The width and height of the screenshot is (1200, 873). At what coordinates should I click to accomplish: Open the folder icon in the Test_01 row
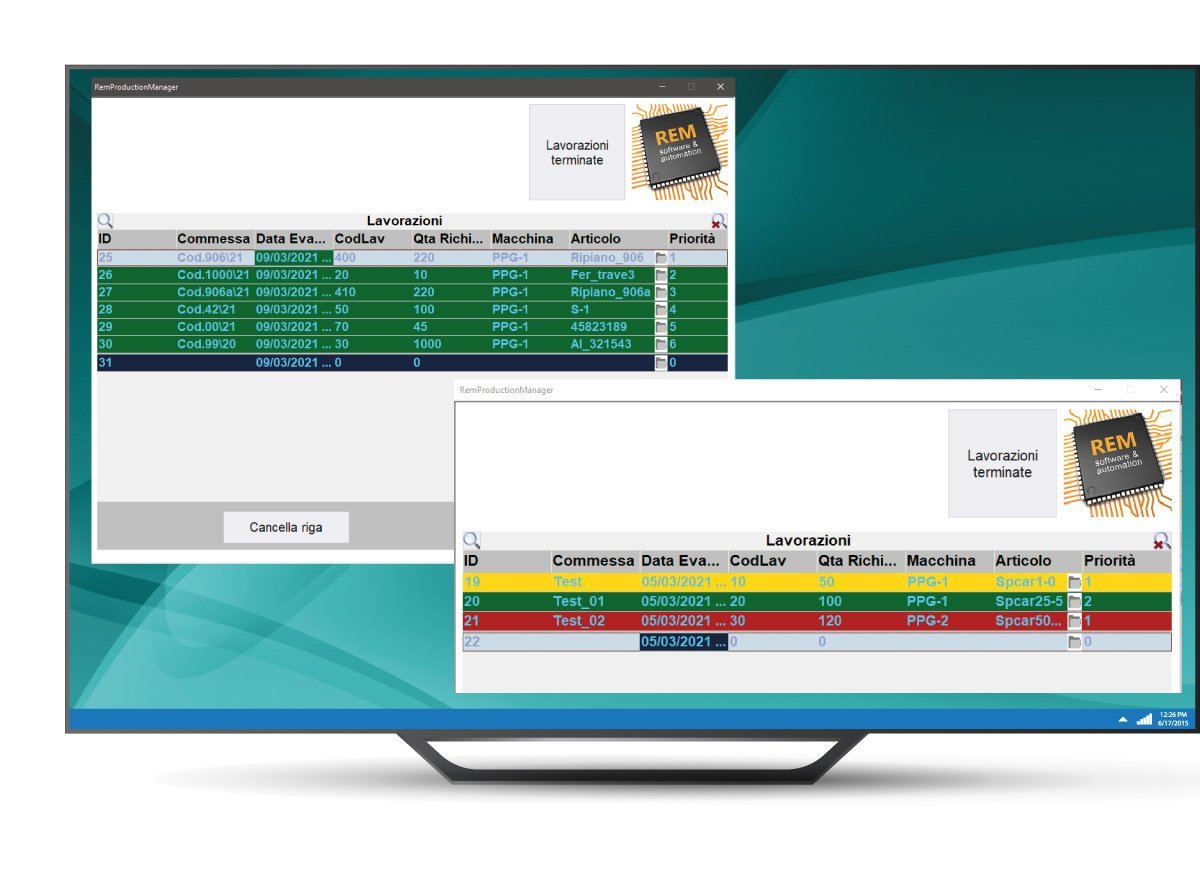1075,602
